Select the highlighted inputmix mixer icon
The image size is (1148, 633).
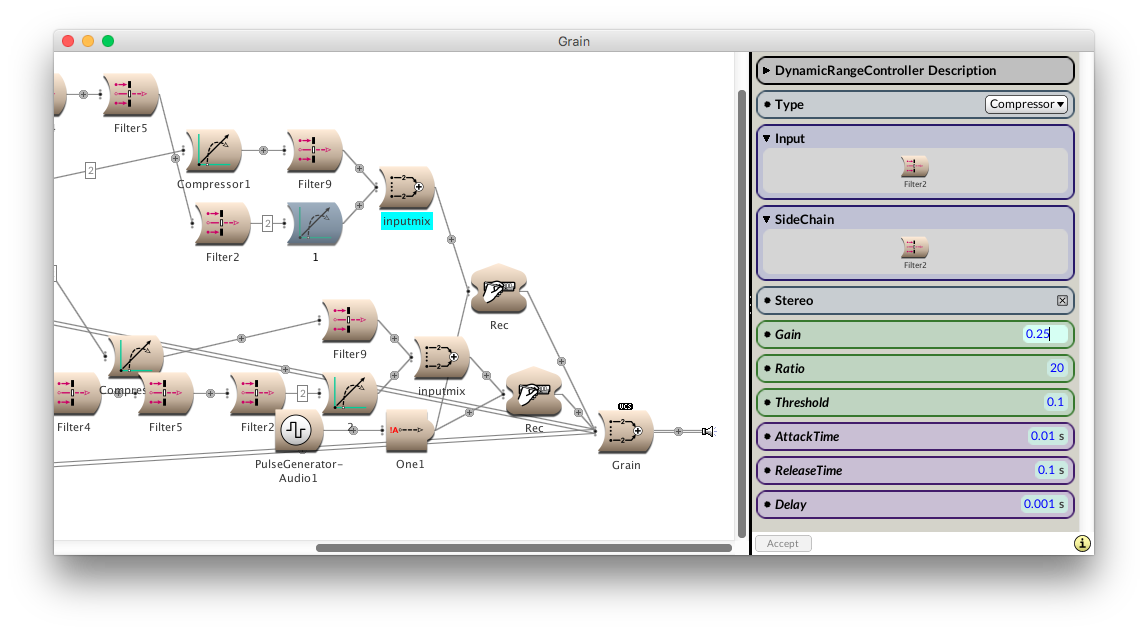(x=406, y=188)
